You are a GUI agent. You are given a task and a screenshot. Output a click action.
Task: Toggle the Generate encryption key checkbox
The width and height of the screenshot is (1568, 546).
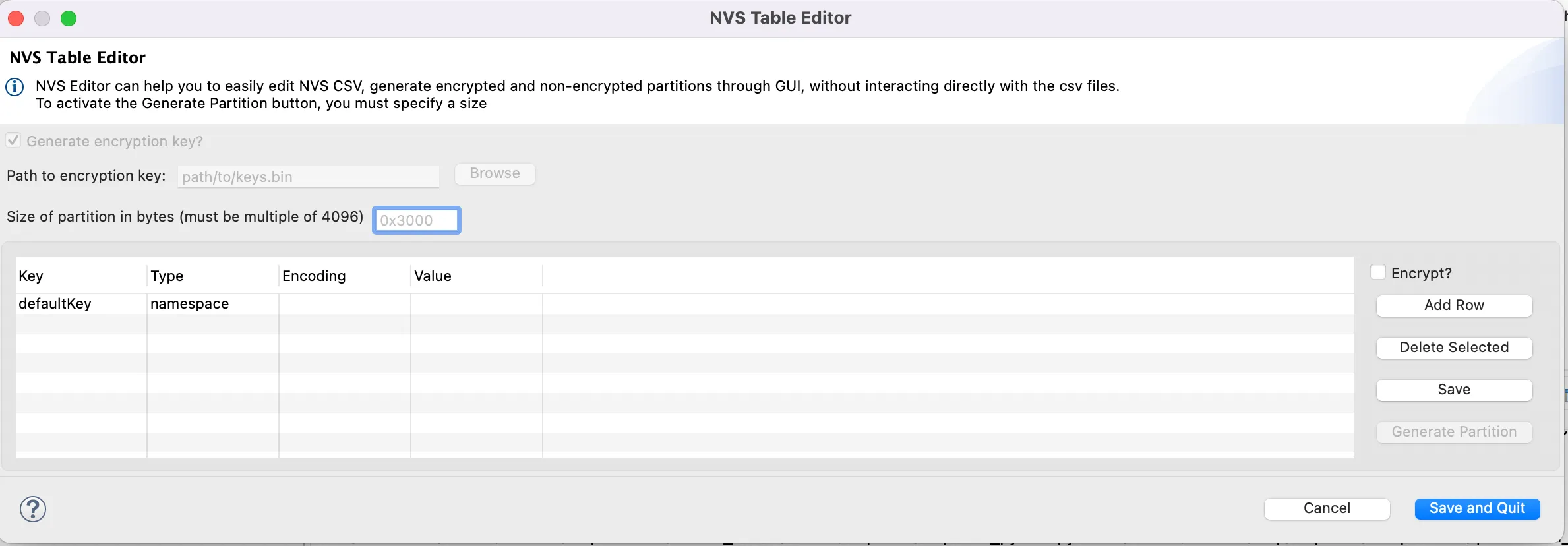13,140
